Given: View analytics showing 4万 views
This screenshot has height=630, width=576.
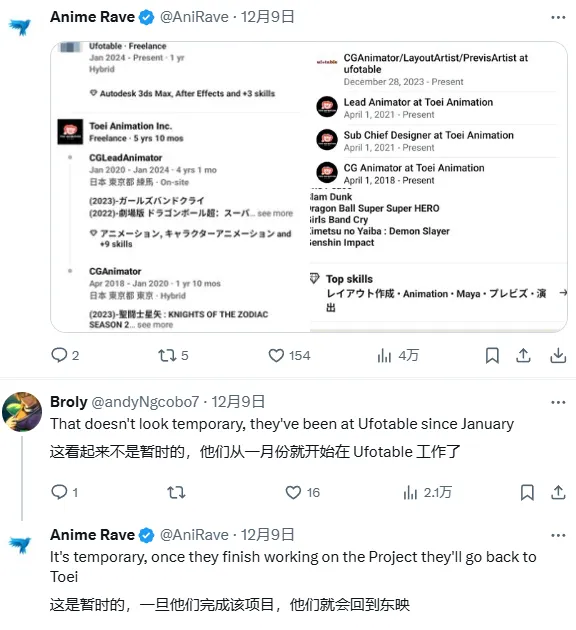Looking at the screenshot, I should tap(398, 356).
